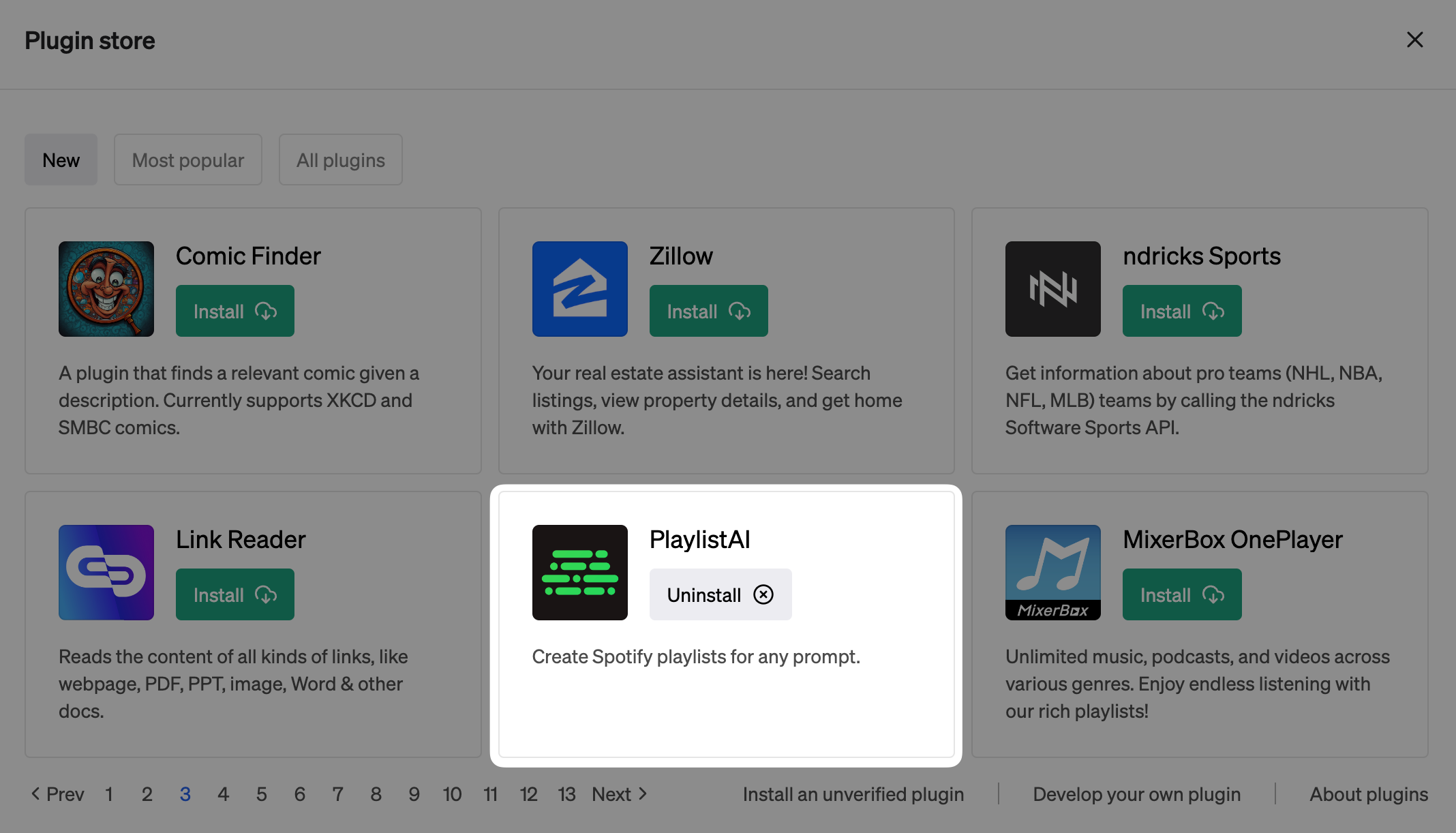Image resolution: width=1456 pixels, height=833 pixels.
Task: Open page 12 of plugins
Action: point(529,794)
